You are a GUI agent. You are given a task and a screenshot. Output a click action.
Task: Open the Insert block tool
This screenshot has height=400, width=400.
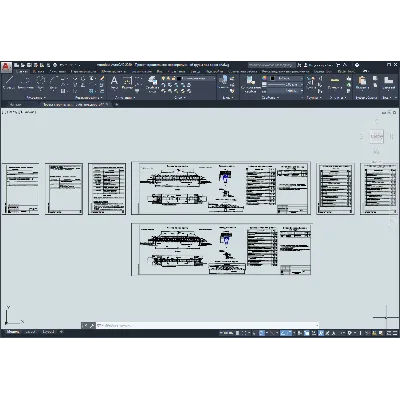point(223,82)
